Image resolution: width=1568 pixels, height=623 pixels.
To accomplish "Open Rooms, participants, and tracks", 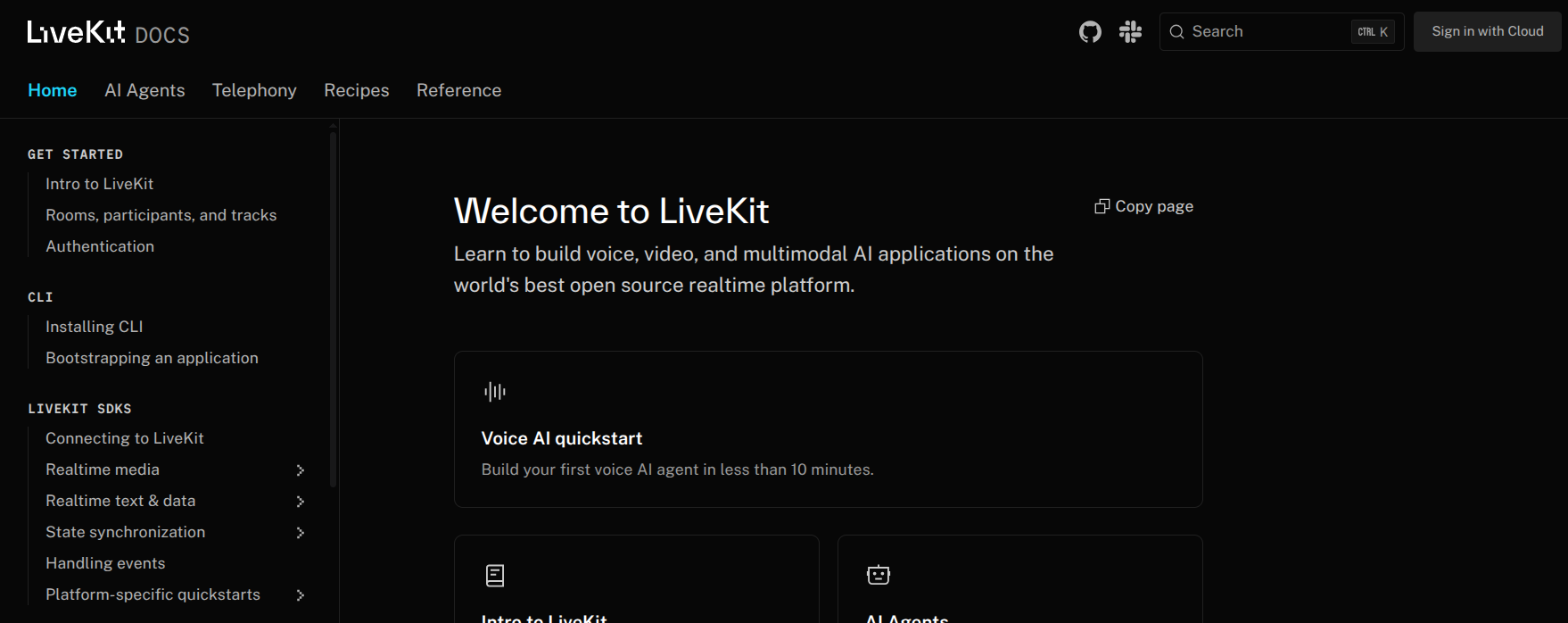I will coord(161,215).
